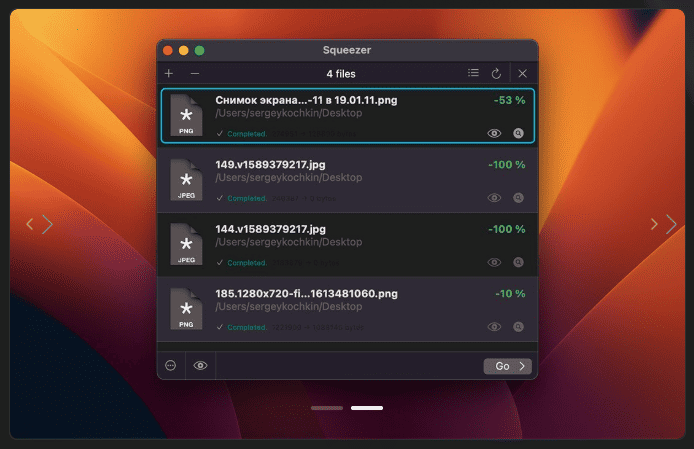Select file name 149.v1589379217.jpg

[x=270, y=165]
